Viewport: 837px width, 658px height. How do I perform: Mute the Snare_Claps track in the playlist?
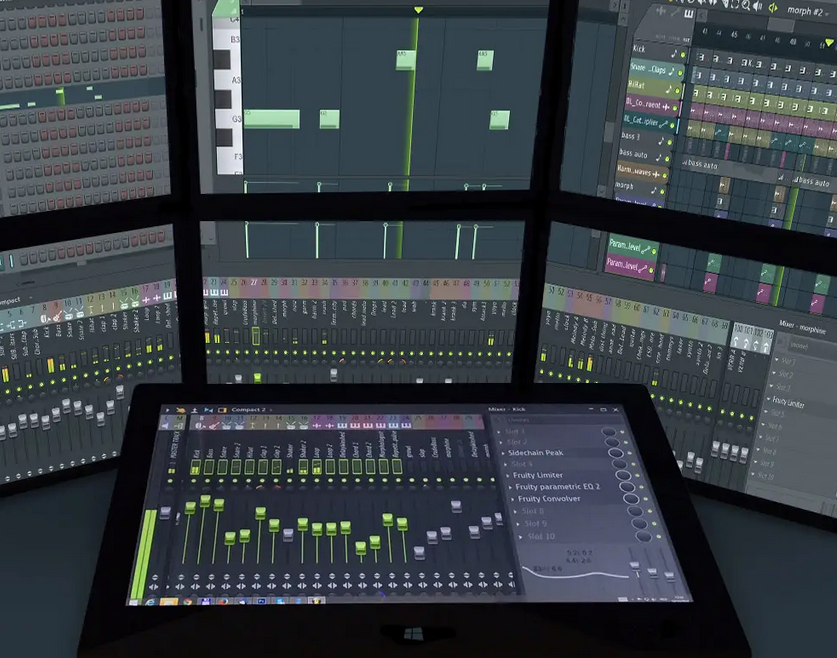click(681, 72)
